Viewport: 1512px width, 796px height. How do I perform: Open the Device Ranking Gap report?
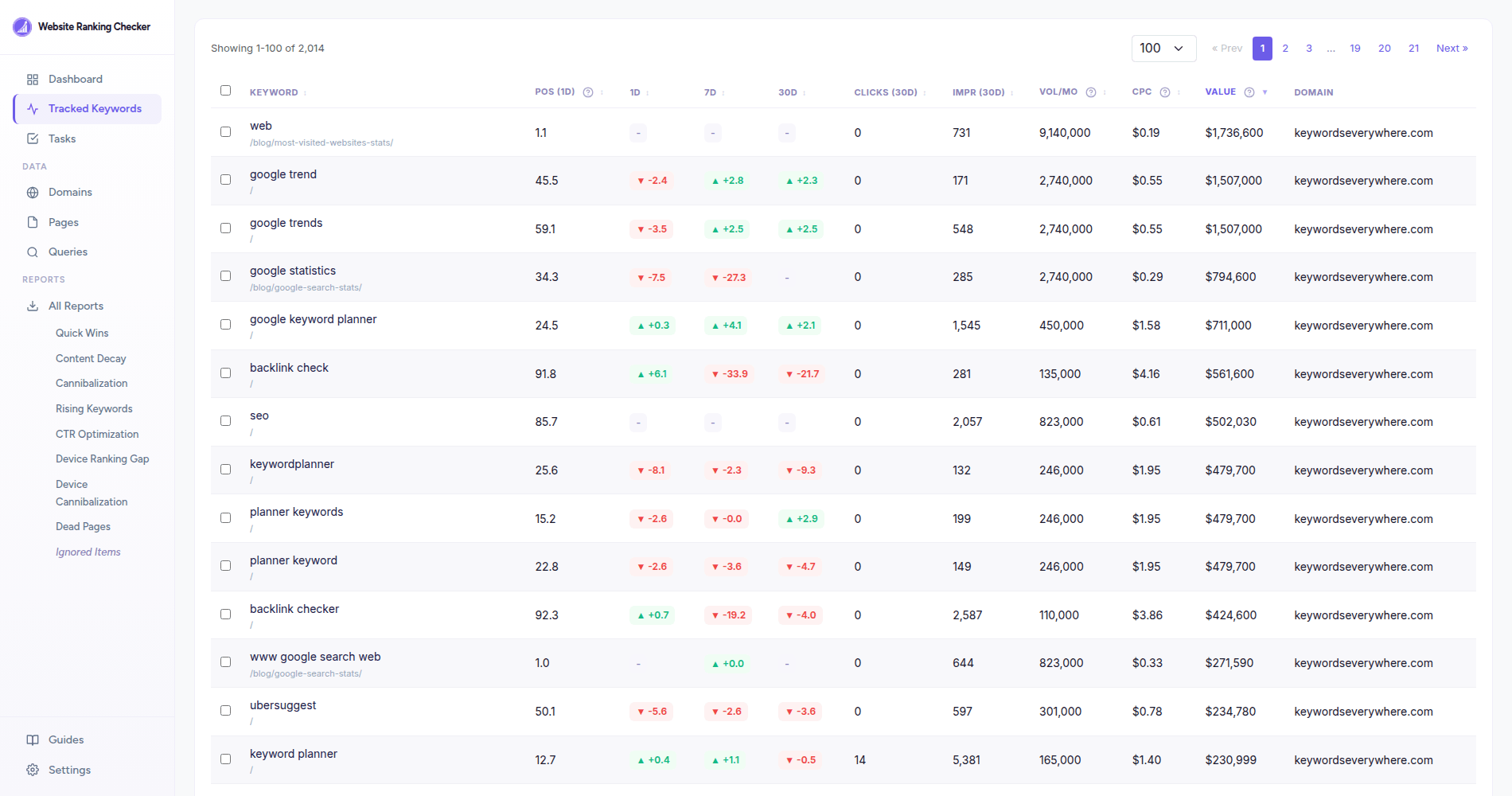click(103, 459)
